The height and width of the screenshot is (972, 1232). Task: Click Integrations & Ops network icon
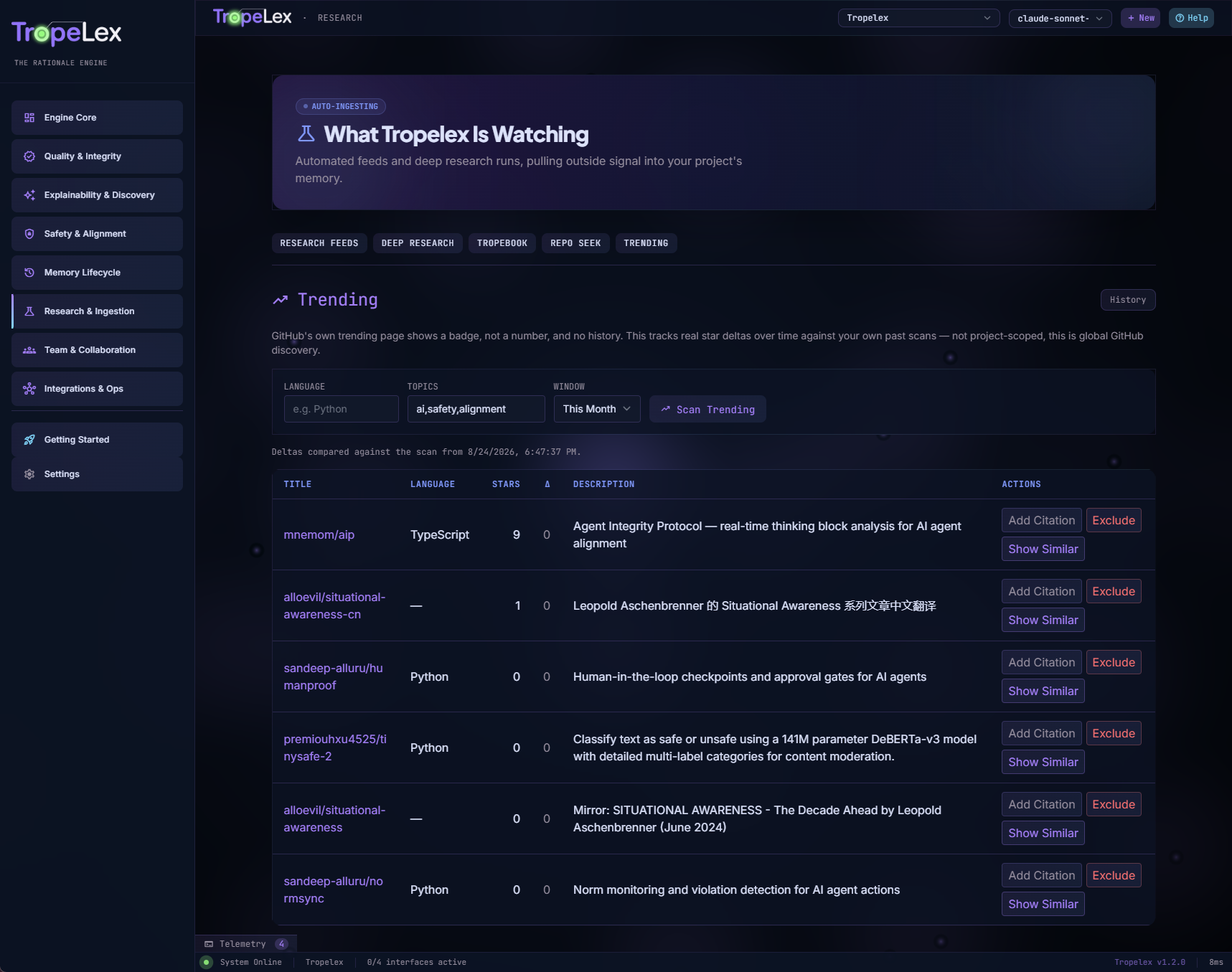coord(29,389)
